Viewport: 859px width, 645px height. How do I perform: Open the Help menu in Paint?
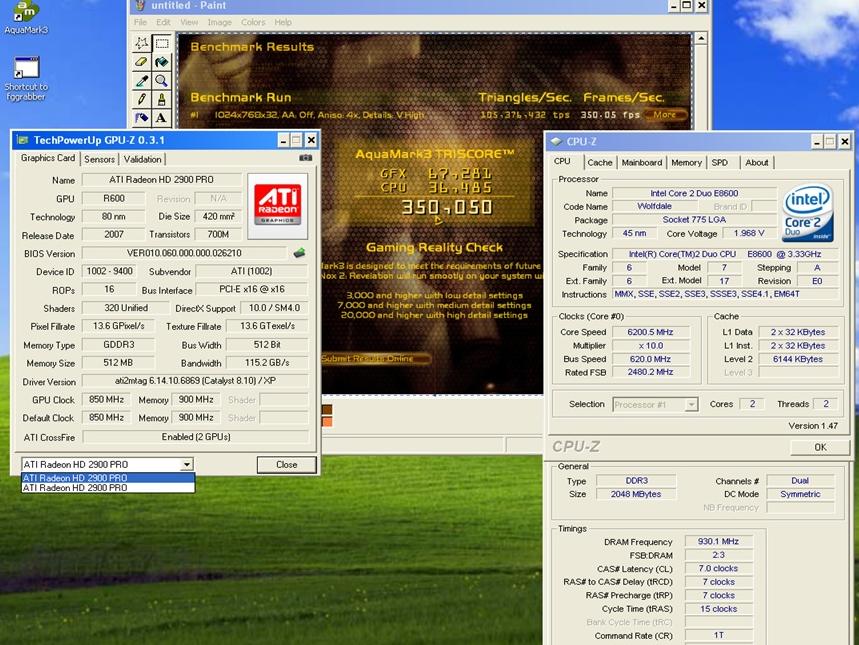coord(283,22)
